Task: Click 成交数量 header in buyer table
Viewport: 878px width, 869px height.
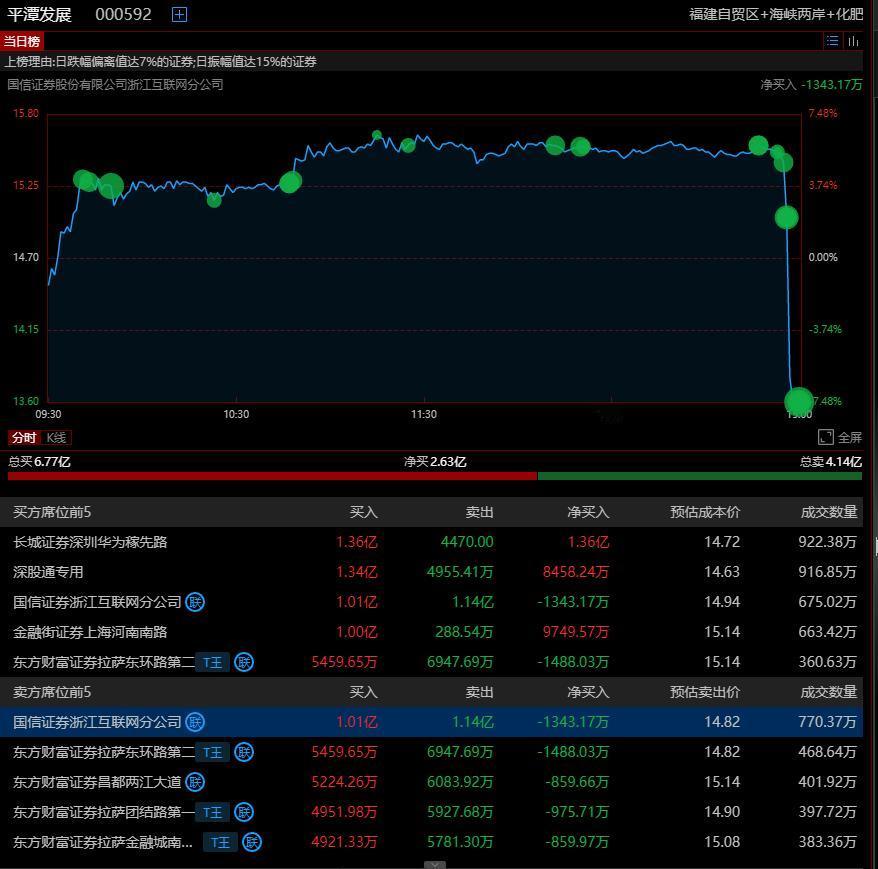Action: click(829, 512)
